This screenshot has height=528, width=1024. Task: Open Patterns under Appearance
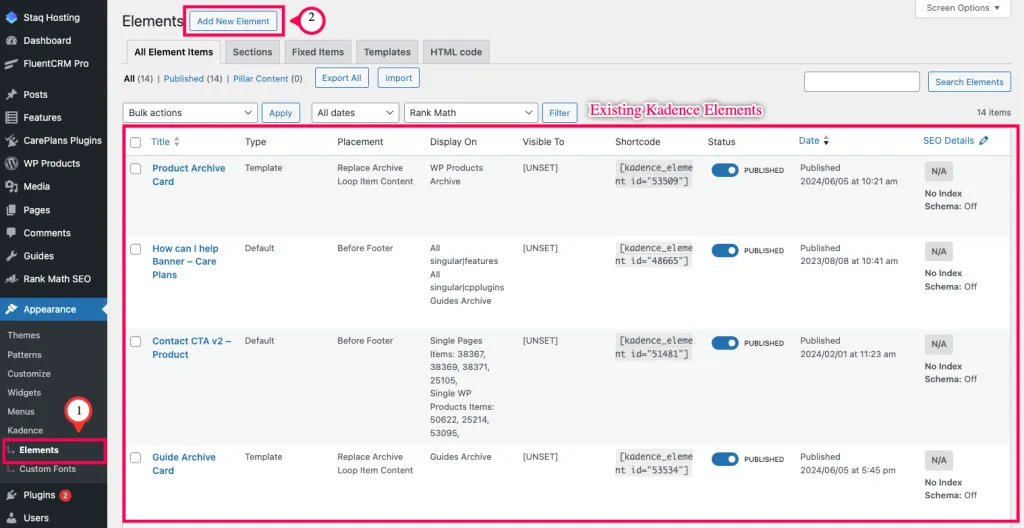pyautogui.click(x=24, y=355)
